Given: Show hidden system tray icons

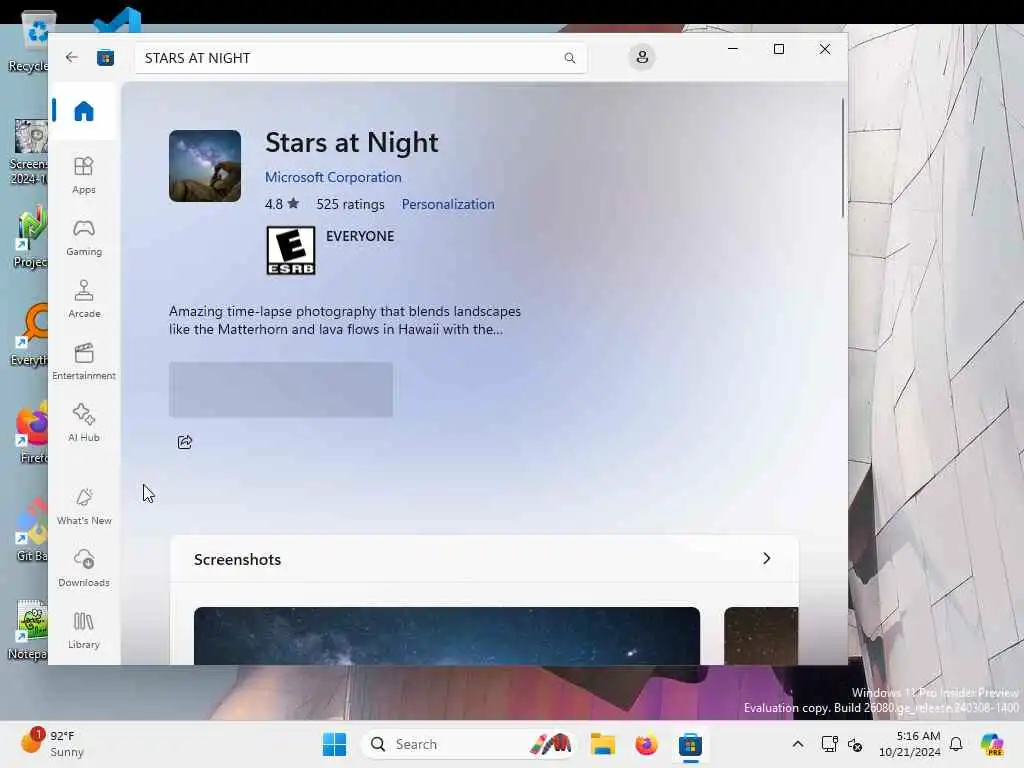Looking at the screenshot, I should pyautogui.click(x=798, y=744).
